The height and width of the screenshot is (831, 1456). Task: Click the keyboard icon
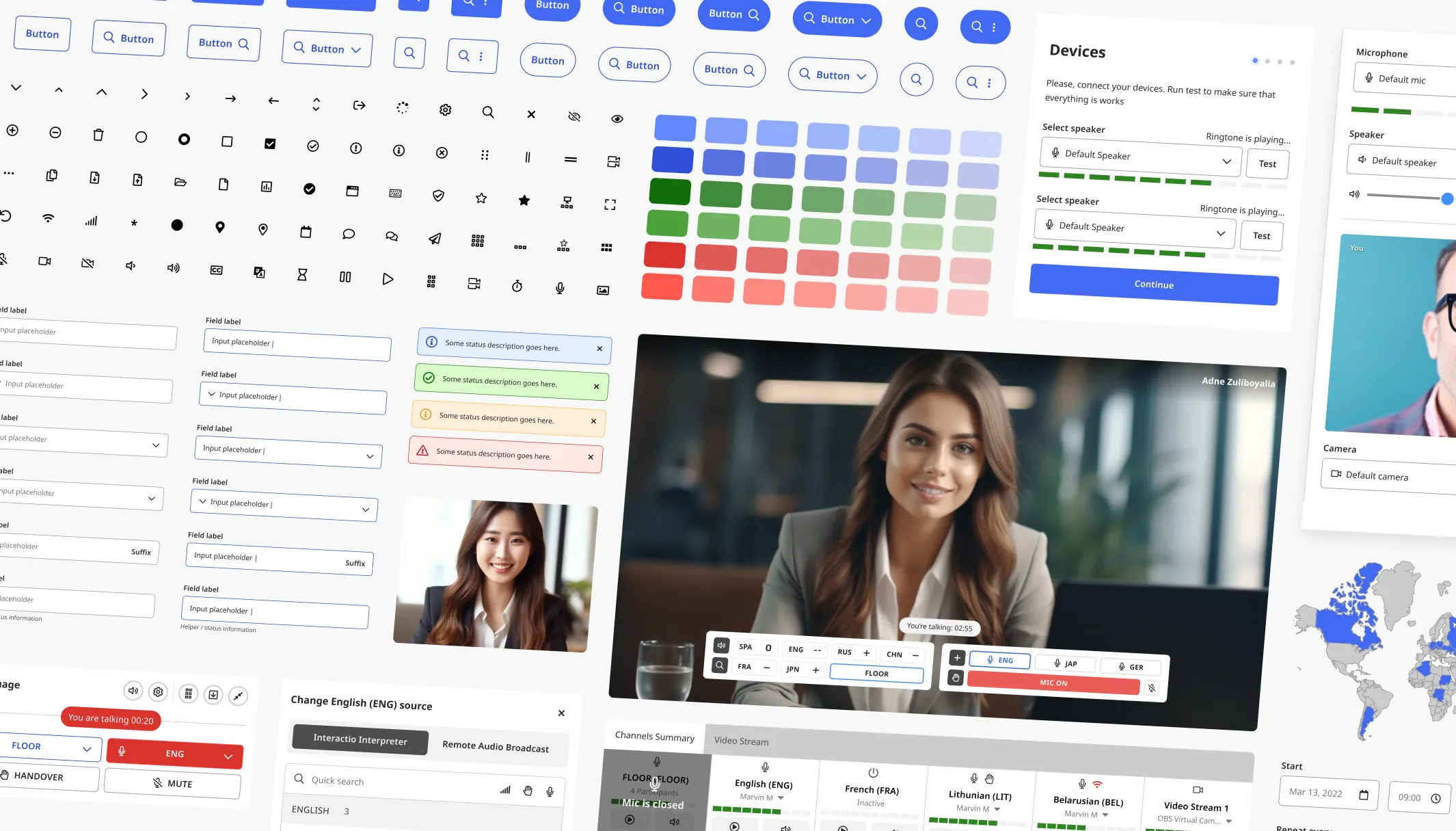tap(395, 194)
